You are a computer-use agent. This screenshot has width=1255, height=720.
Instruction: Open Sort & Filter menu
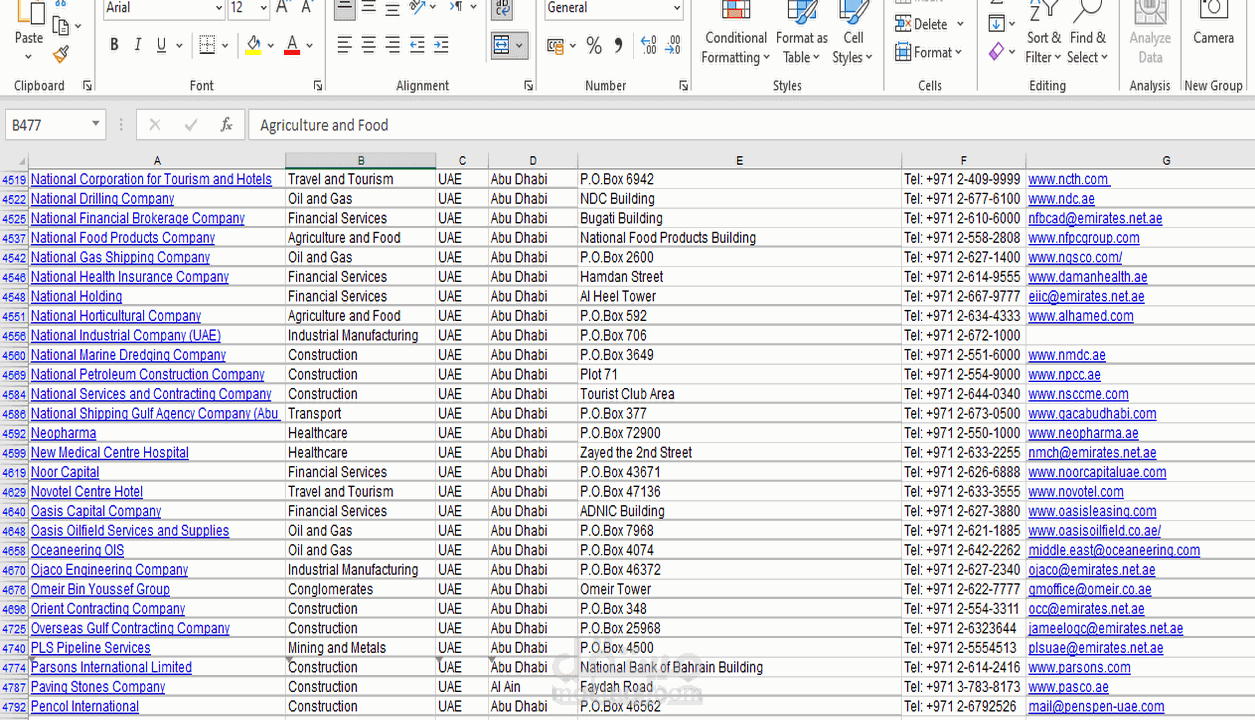1043,33
